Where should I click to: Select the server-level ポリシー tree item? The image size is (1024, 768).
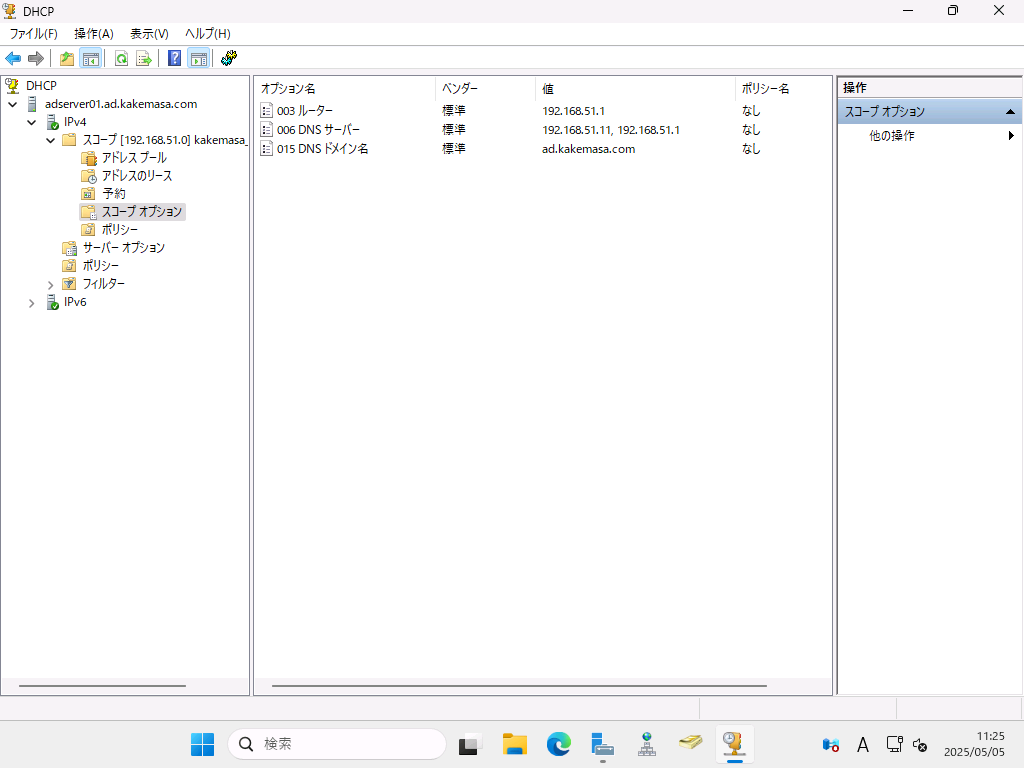point(101,266)
